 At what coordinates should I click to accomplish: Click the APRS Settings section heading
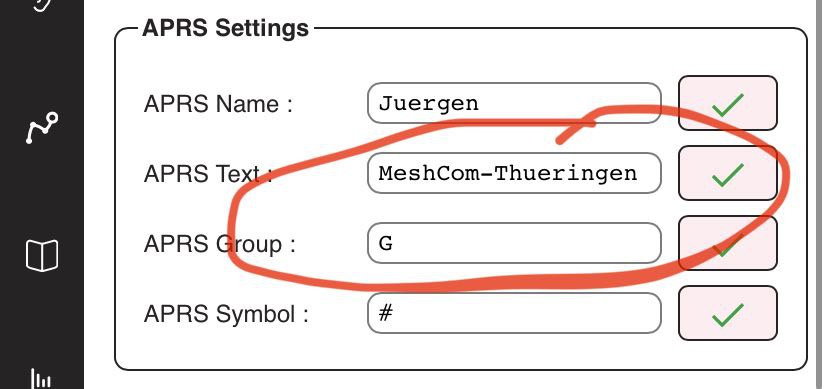[x=225, y=27]
